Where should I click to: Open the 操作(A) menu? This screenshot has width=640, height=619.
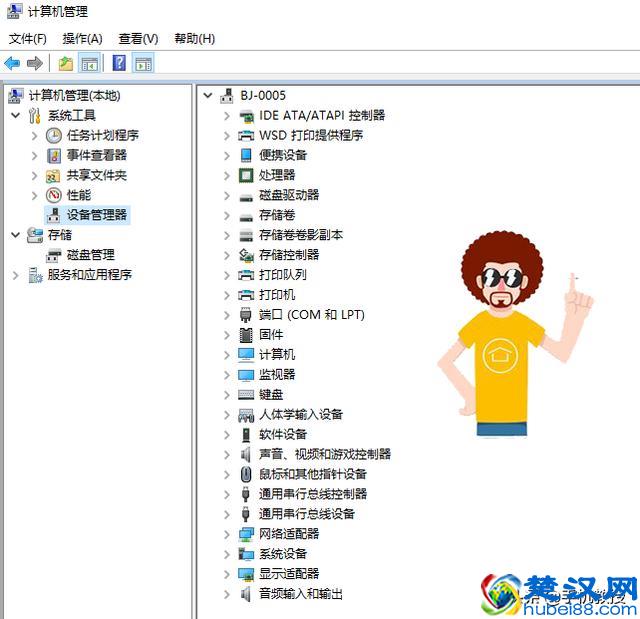82,39
